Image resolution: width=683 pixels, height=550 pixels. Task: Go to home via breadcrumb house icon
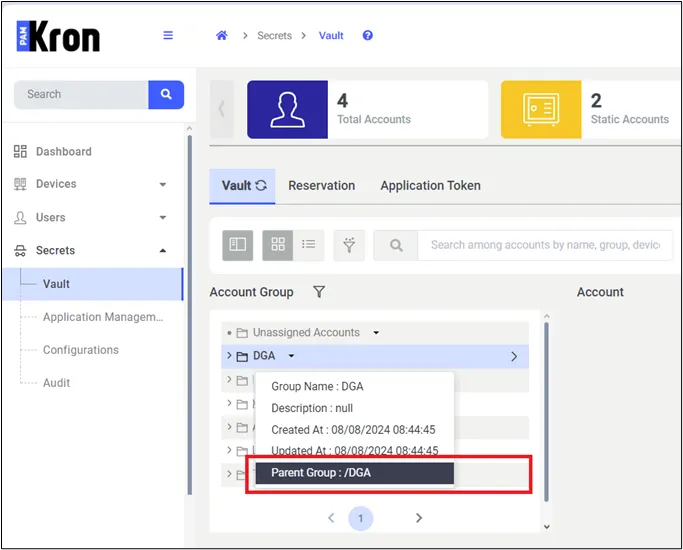coord(222,35)
